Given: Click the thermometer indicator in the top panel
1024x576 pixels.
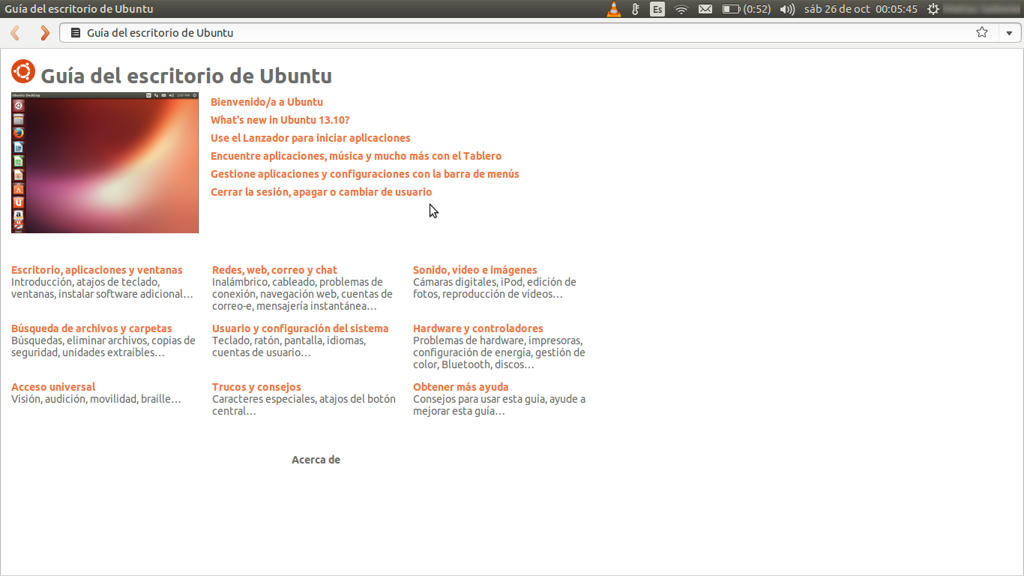Looking at the screenshot, I should click(x=635, y=9).
